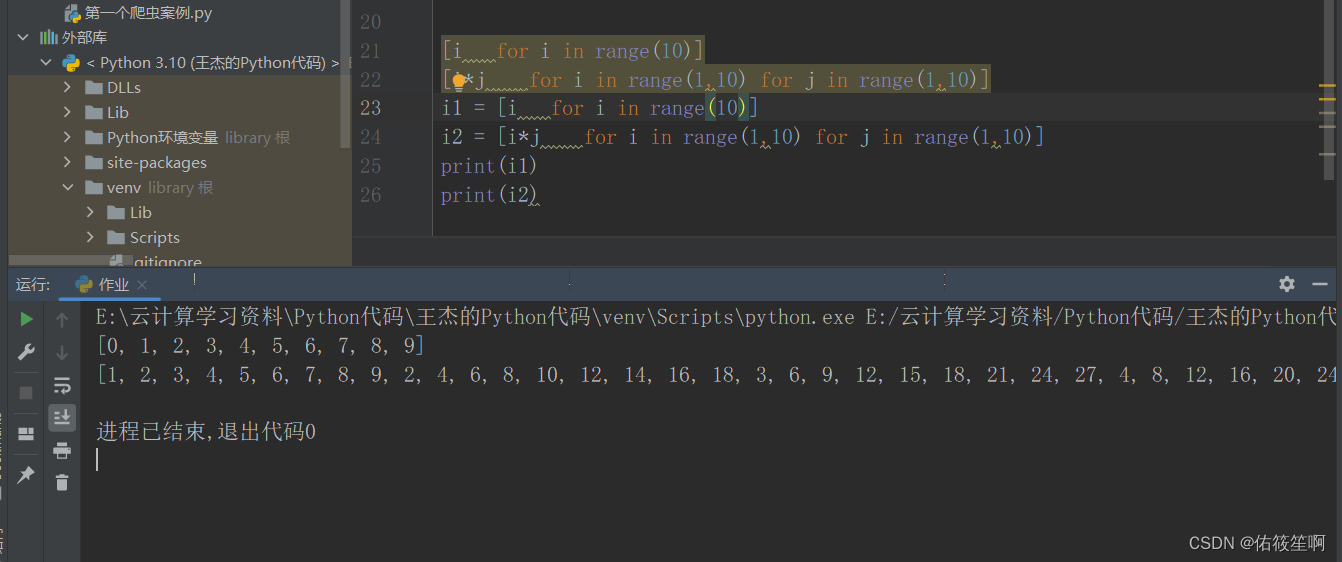
Task: Open run panel settings gear
Action: (x=1287, y=284)
